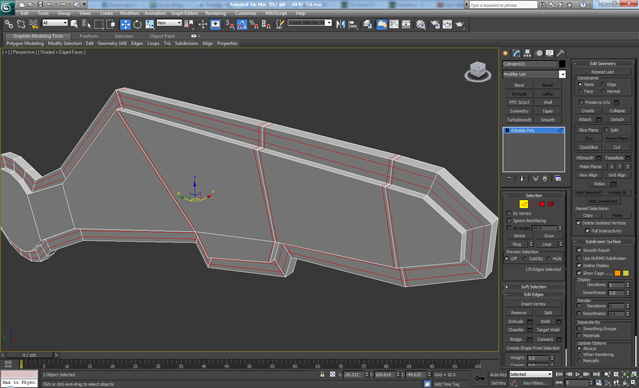This screenshot has height=388, width=639.
Task: Toggle Delete Isolated Vertices checkbox
Action: click(x=578, y=223)
